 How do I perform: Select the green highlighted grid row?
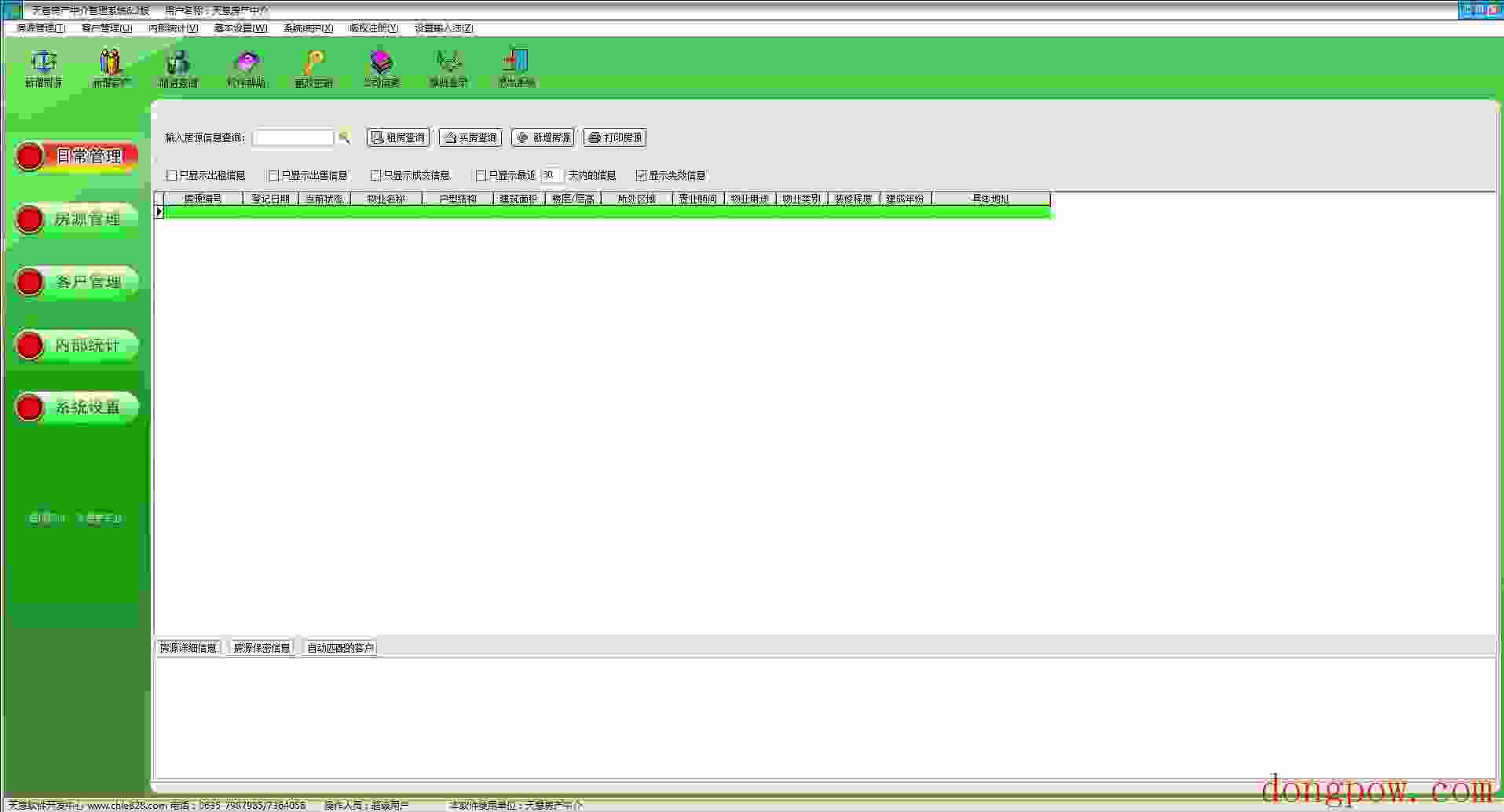click(x=607, y=212)
